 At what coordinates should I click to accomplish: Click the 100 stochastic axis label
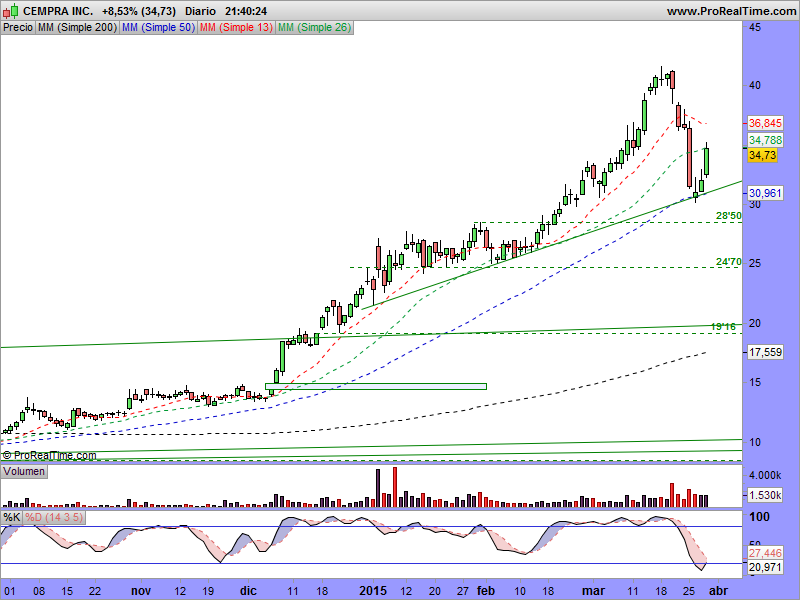[x=759, y=517]
